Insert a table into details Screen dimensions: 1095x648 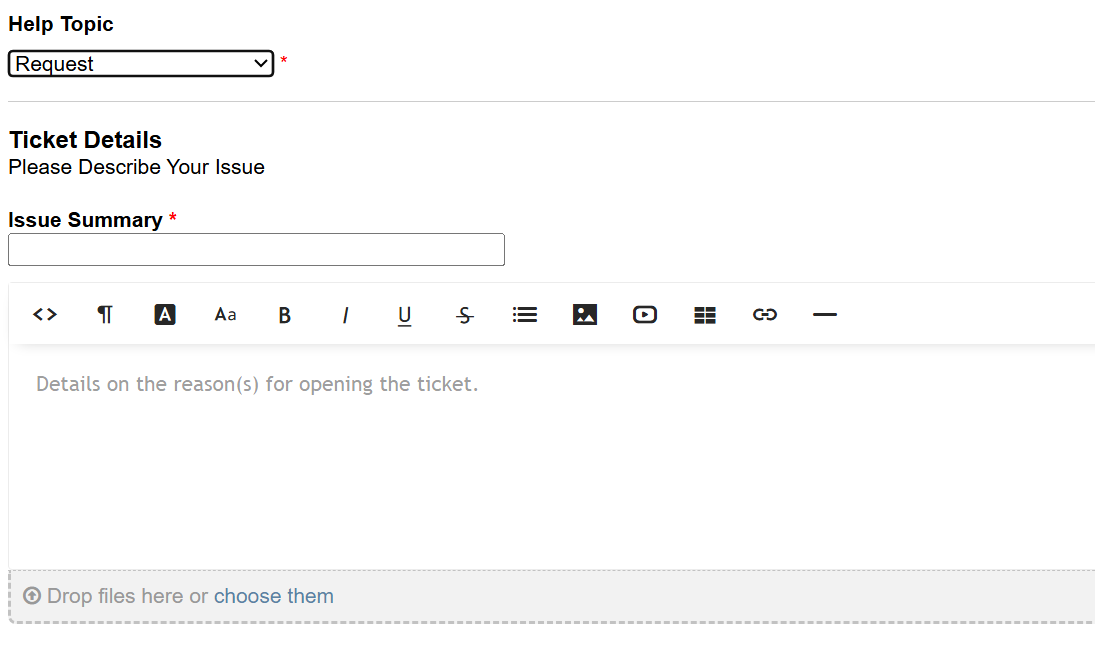pyautogui.click(x=705, y=315)
